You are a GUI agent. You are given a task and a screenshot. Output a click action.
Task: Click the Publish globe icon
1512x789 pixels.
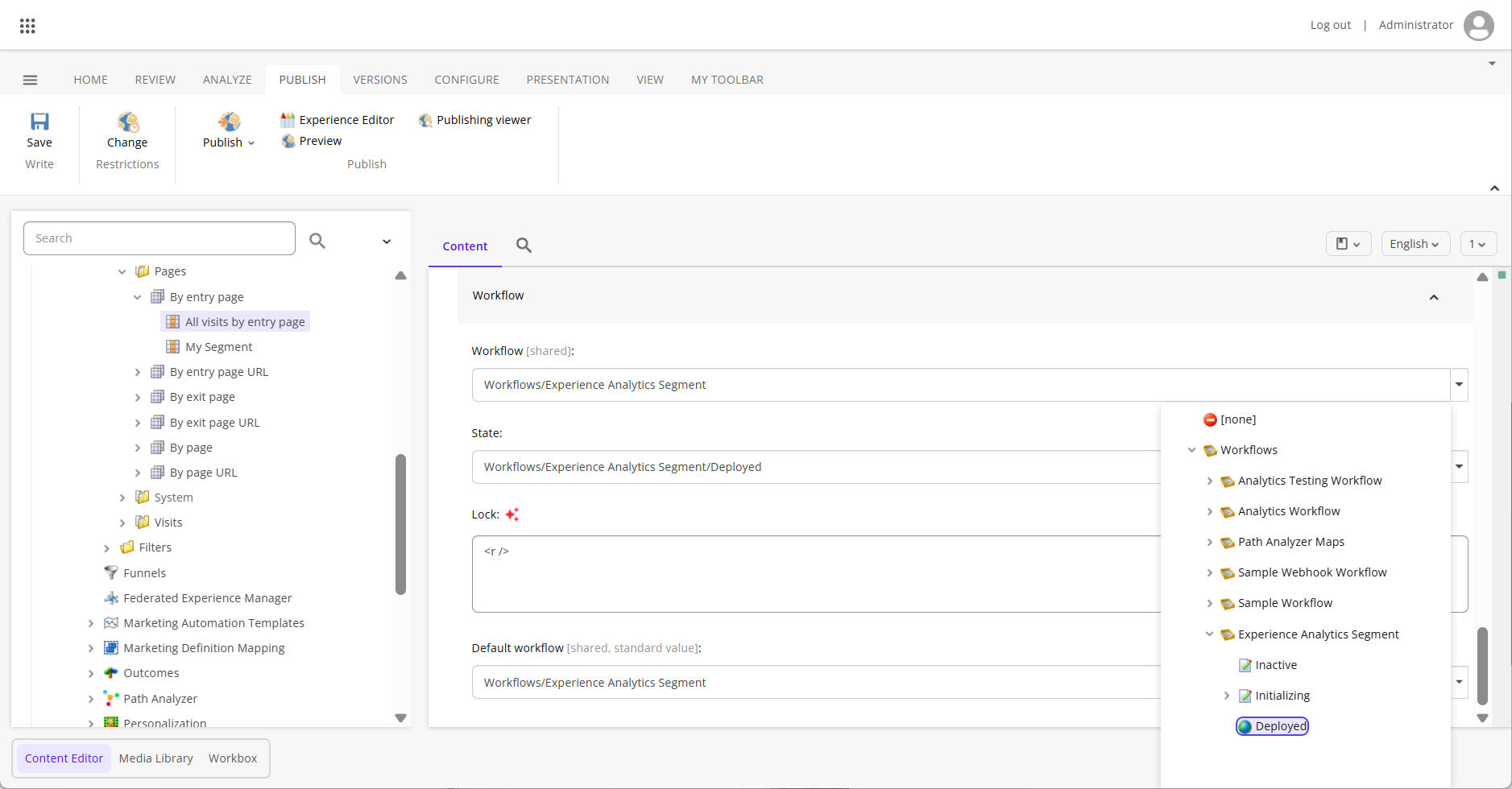[x=229, y=122]
